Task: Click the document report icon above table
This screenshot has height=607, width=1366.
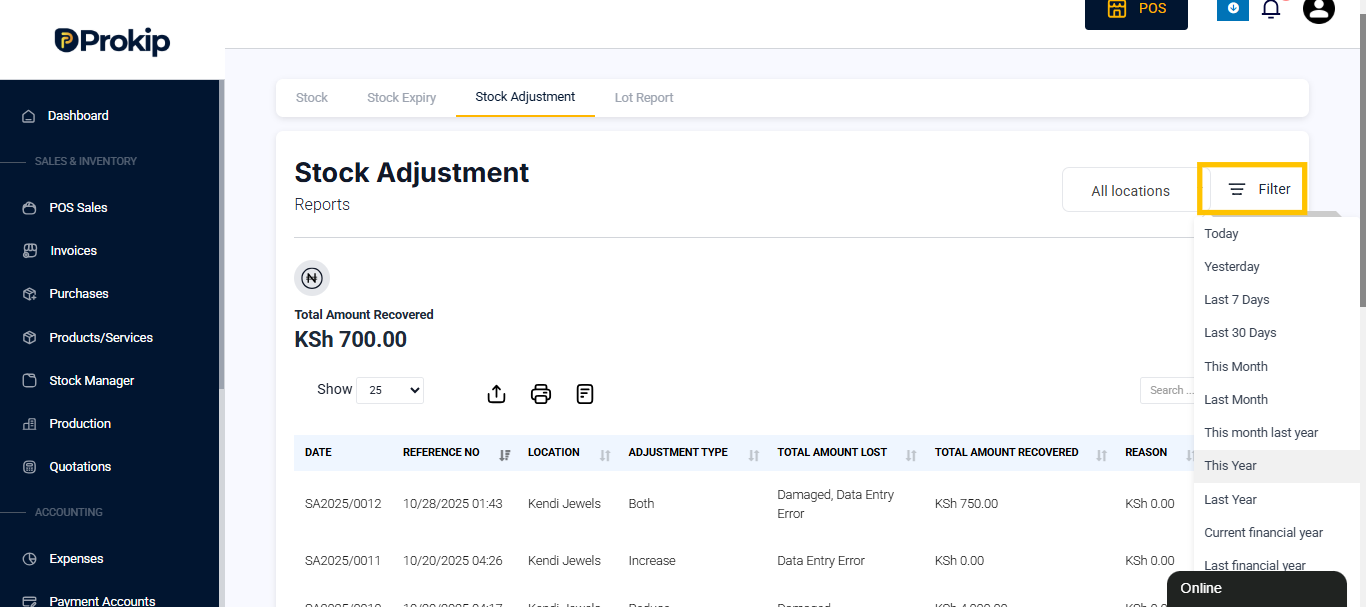Action: (585, 394)
